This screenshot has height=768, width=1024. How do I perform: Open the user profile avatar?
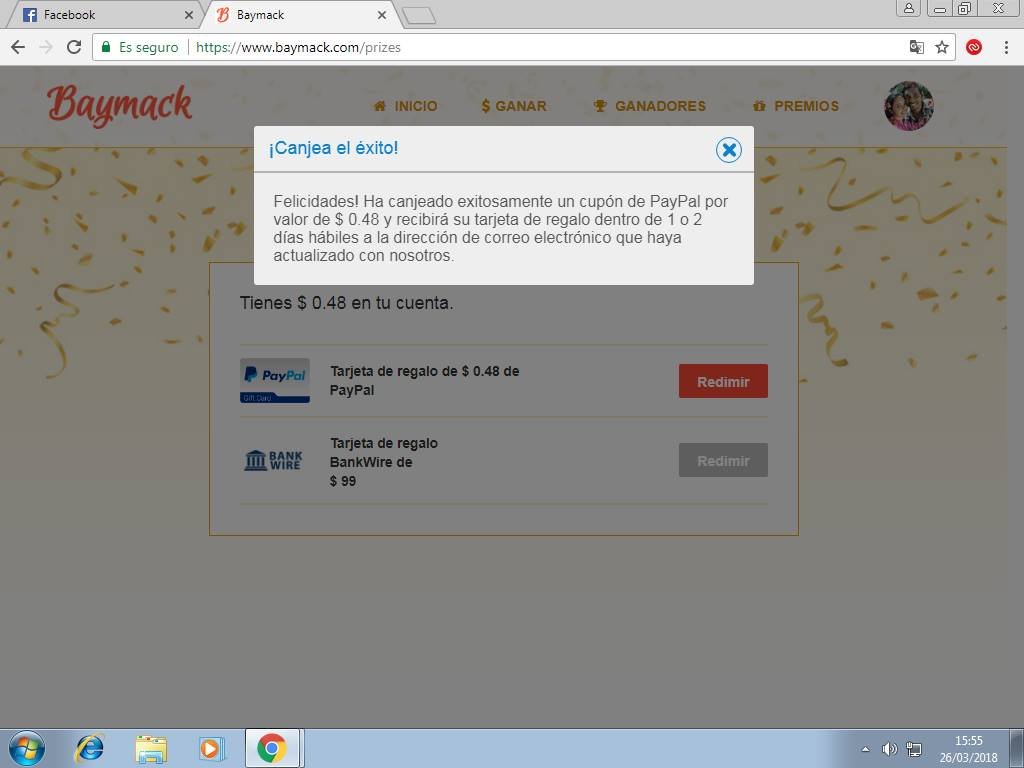(908, 106)
